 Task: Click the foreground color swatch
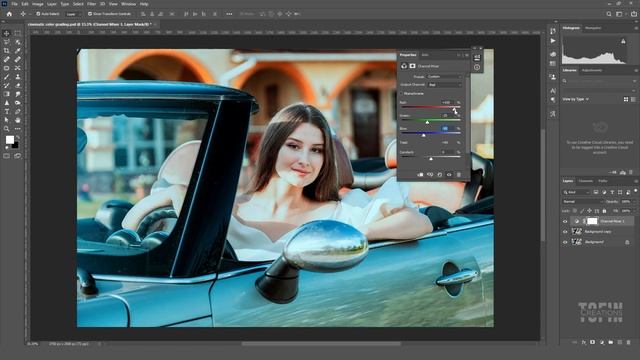[10, 140]
